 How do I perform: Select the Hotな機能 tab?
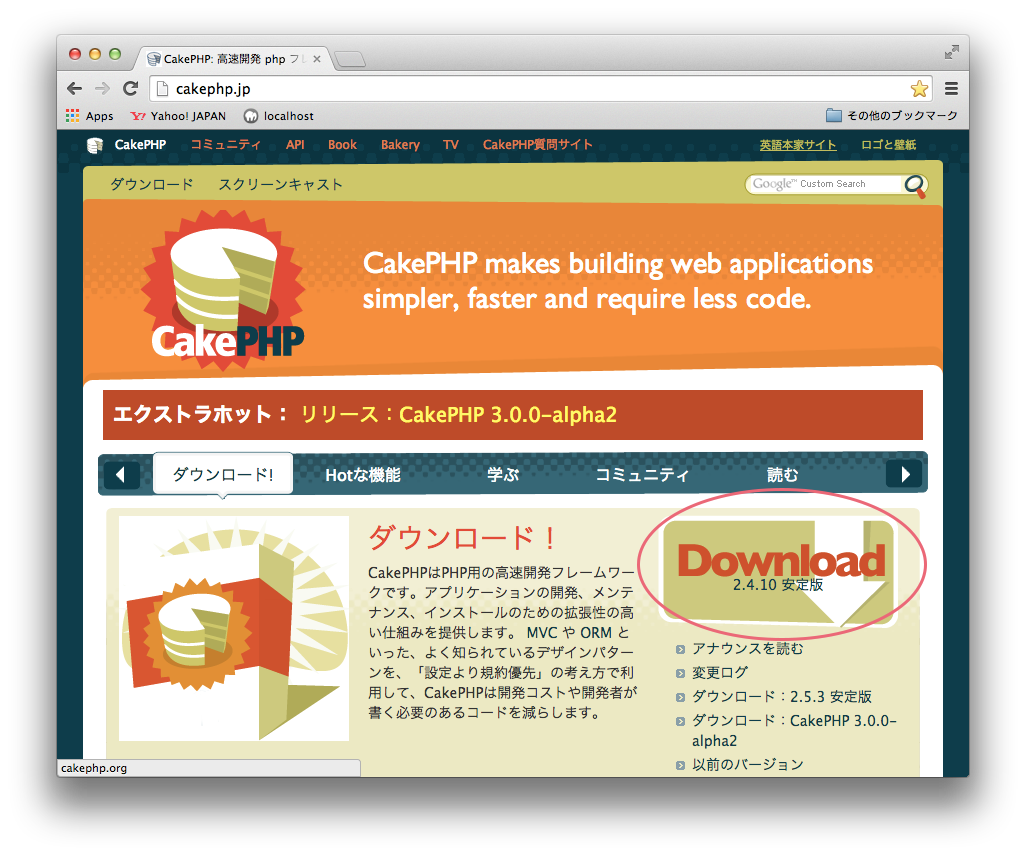363,475
